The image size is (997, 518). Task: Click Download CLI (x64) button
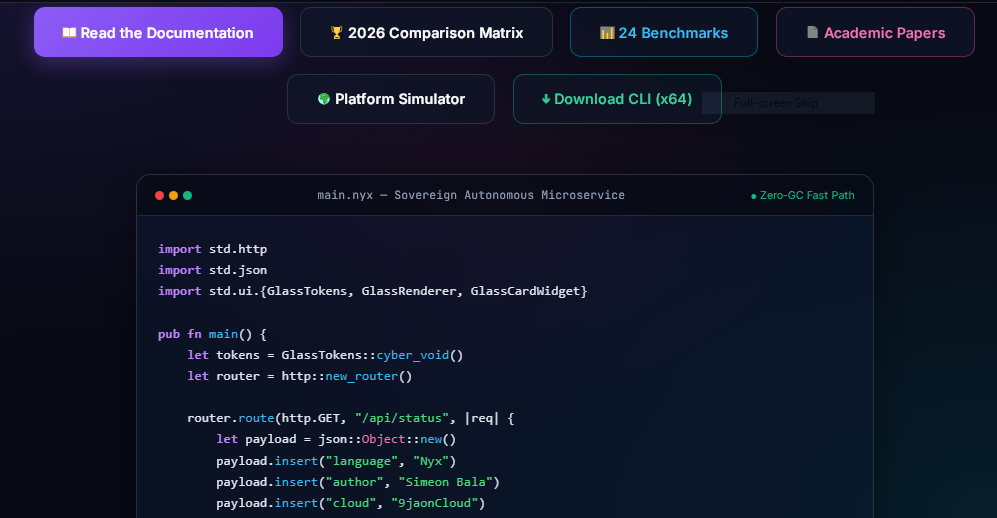[x=617, y=99]
